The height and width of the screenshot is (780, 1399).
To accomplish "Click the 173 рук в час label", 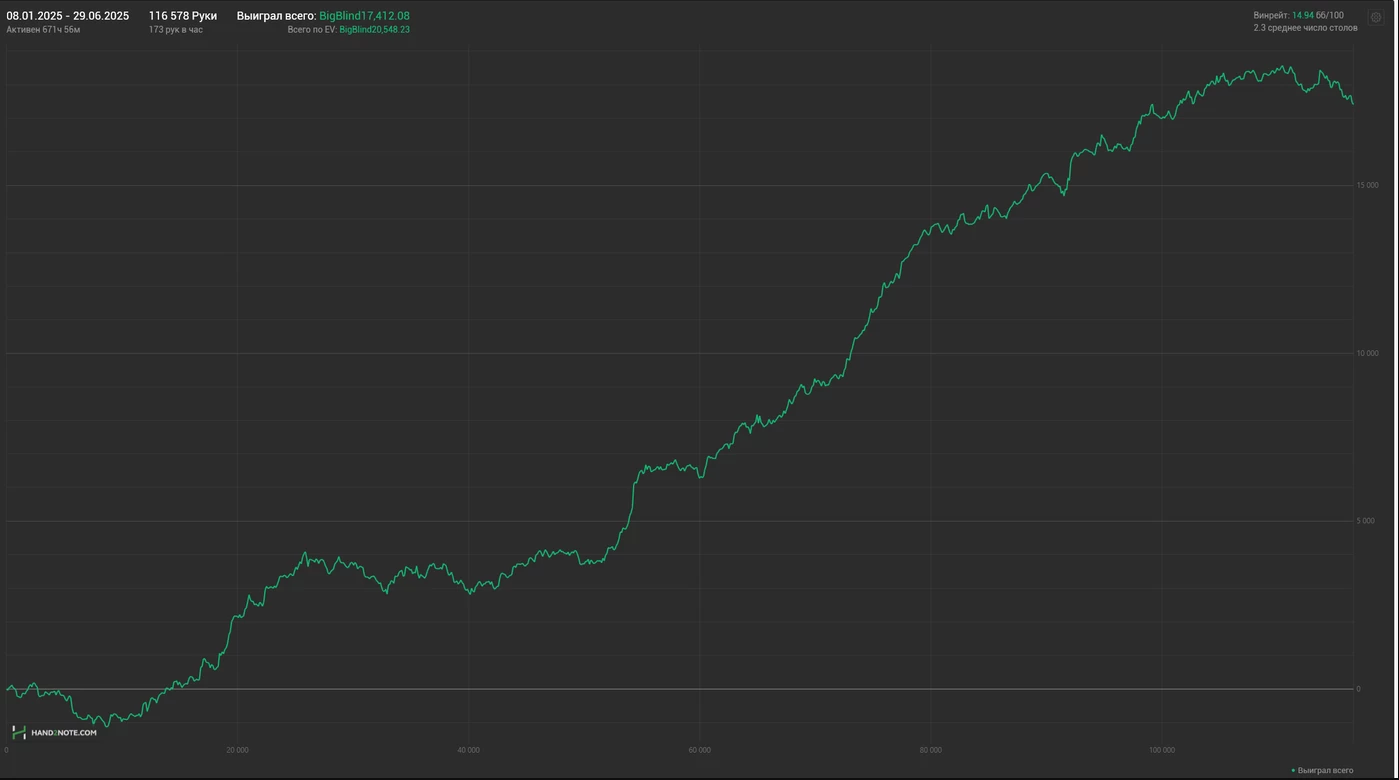I will coord(175,30).
